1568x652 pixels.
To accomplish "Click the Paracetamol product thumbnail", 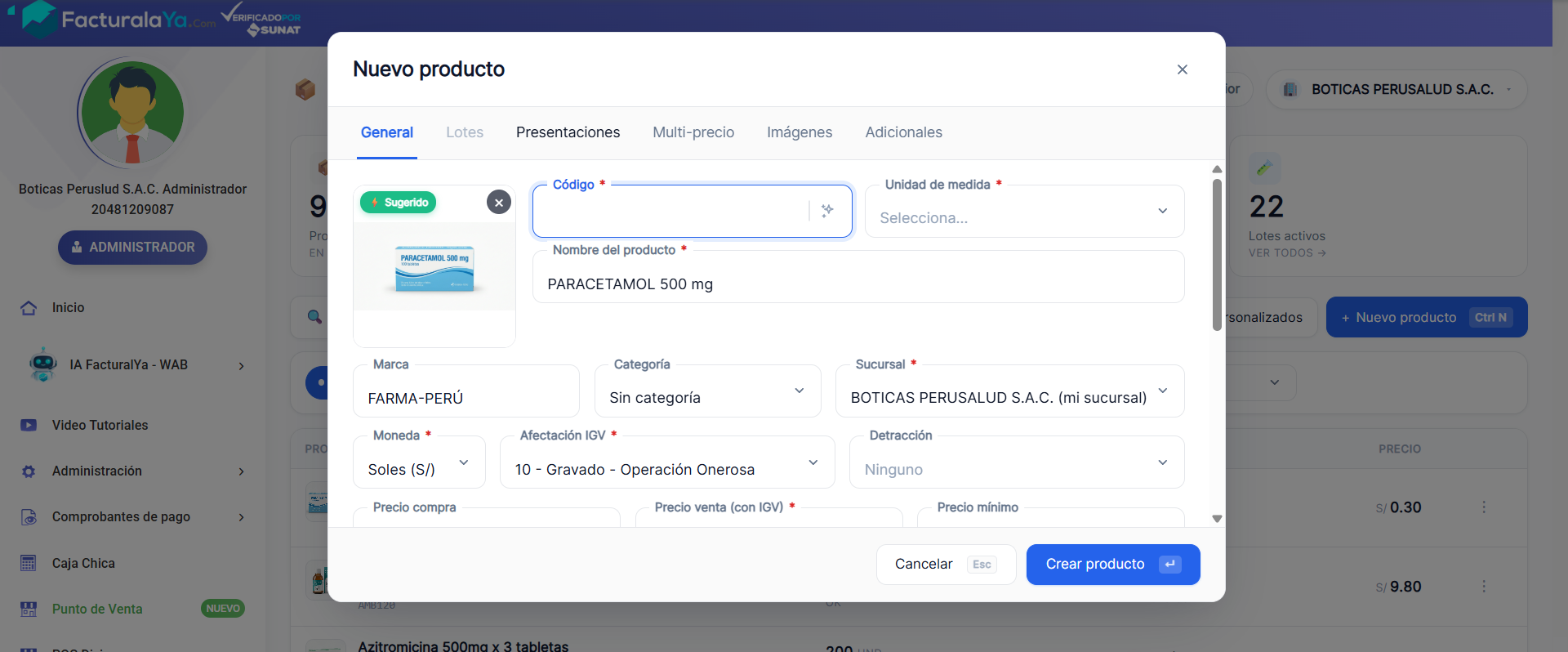I will (x=434, y=267).
